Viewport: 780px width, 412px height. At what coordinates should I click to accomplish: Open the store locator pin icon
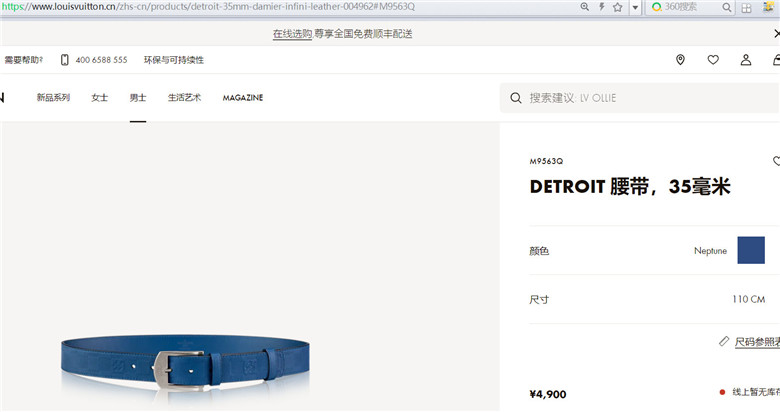680,60
